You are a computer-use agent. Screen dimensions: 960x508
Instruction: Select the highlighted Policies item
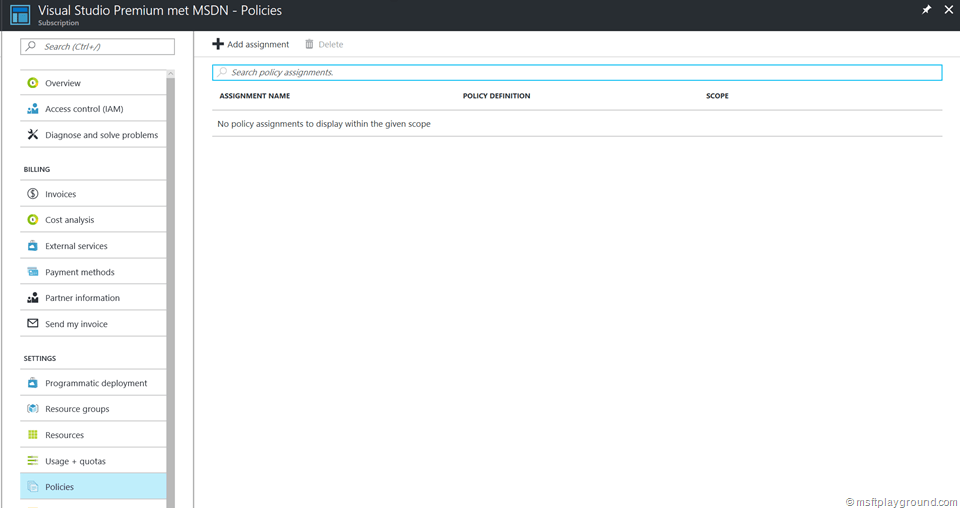pyautogui.click(x=93, y=487)
